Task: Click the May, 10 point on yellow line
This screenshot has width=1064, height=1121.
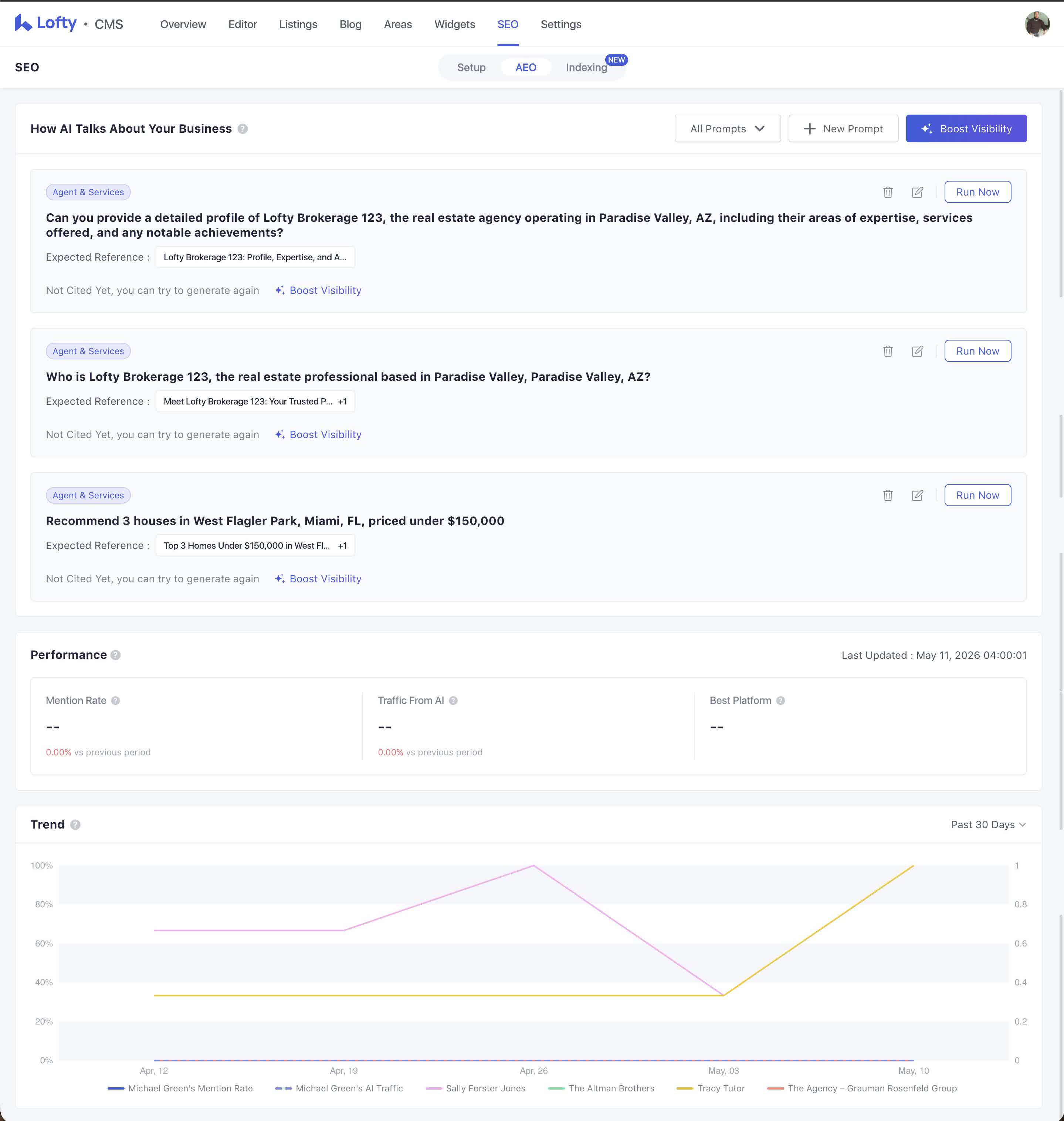Action: (913, 866)
